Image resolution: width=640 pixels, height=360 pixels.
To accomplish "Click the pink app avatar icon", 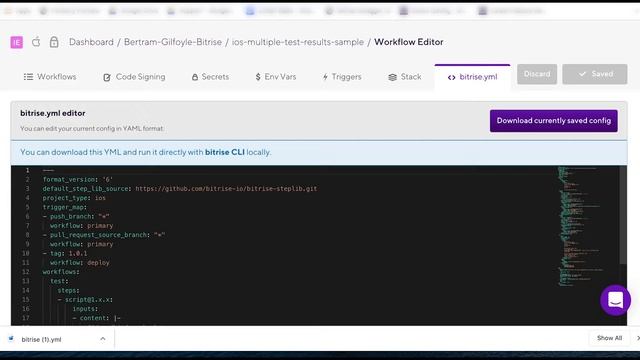I will click(x=17, y=42).
